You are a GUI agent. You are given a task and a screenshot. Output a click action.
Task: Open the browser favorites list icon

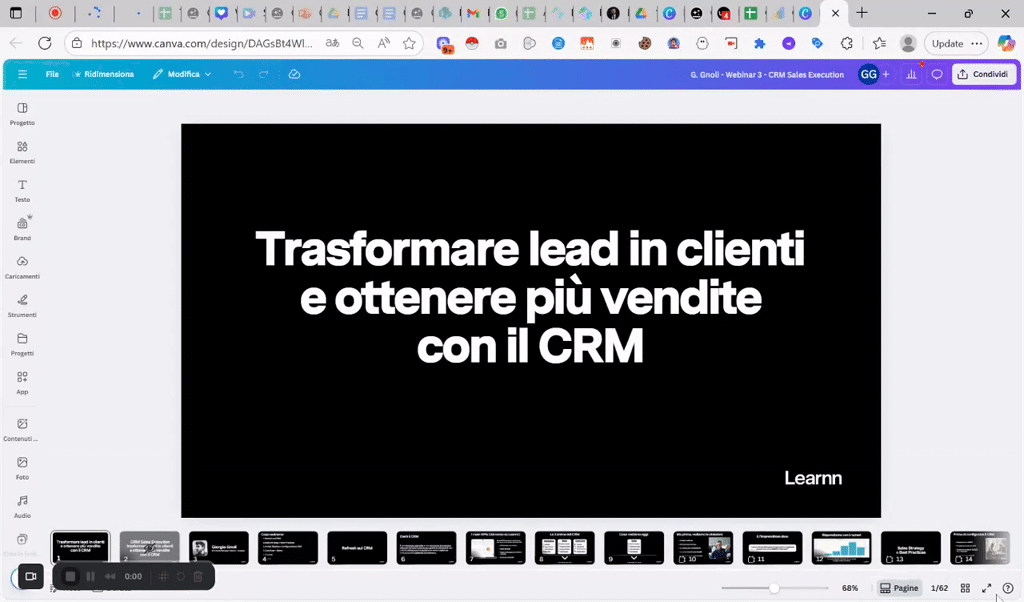coord(879,43)
